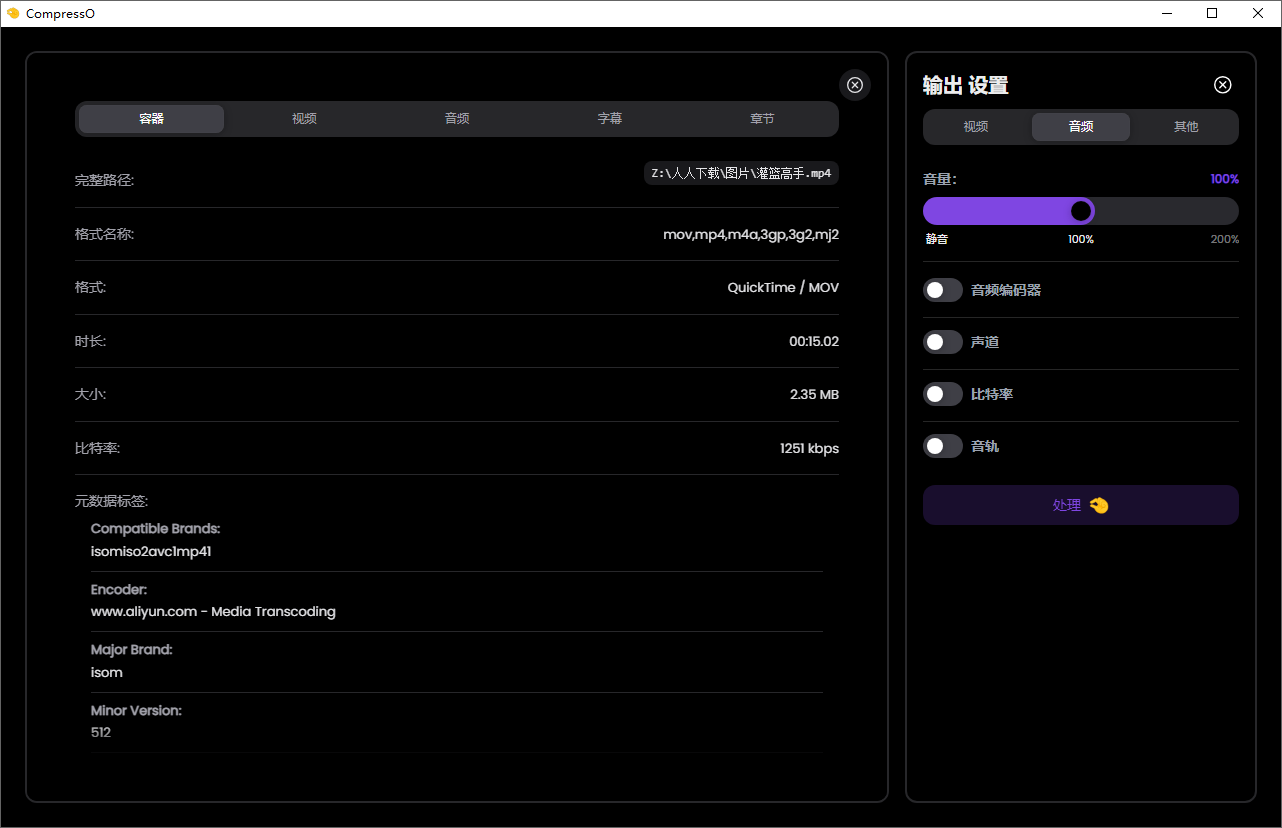Click the full file path field
Viewport: 1282px width, 828px height.
[x=741, y=173]
